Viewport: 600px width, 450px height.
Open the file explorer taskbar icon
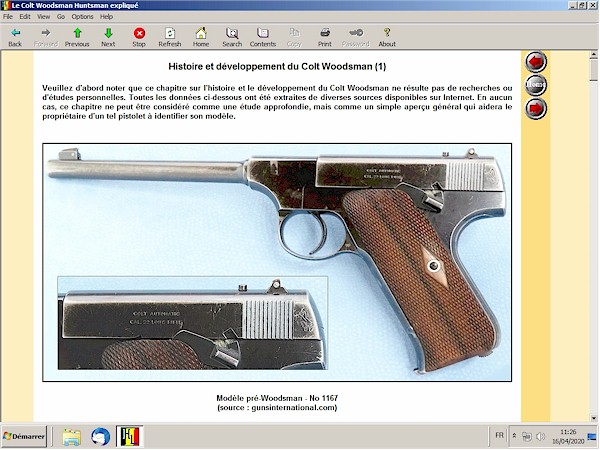(72, 437)
